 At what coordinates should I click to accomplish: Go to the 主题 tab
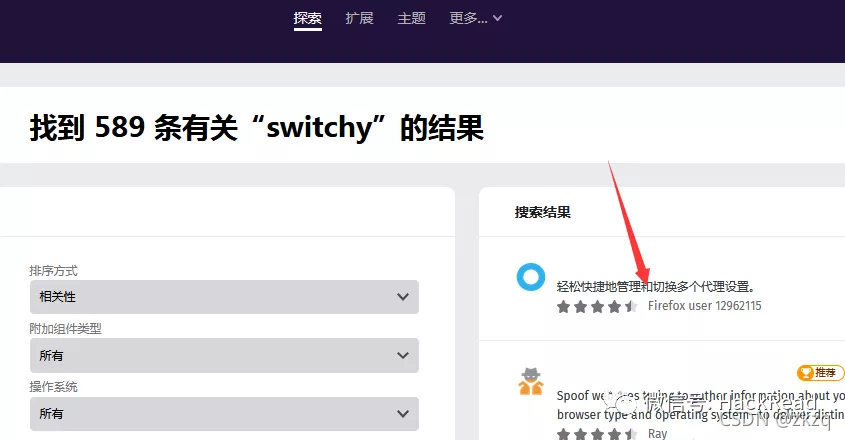tap(412, 18)
